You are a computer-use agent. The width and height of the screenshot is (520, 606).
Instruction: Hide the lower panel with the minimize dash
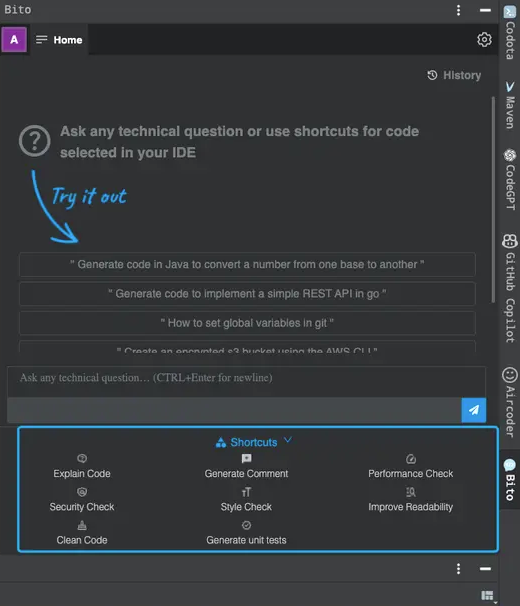485,569
